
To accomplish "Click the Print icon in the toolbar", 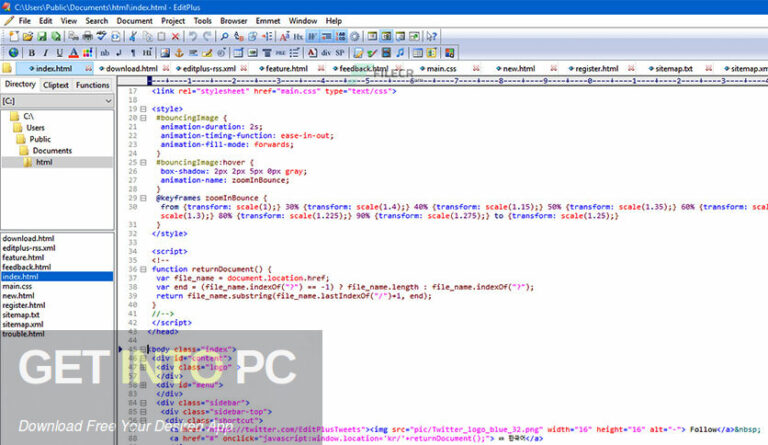I will point(87,36).
